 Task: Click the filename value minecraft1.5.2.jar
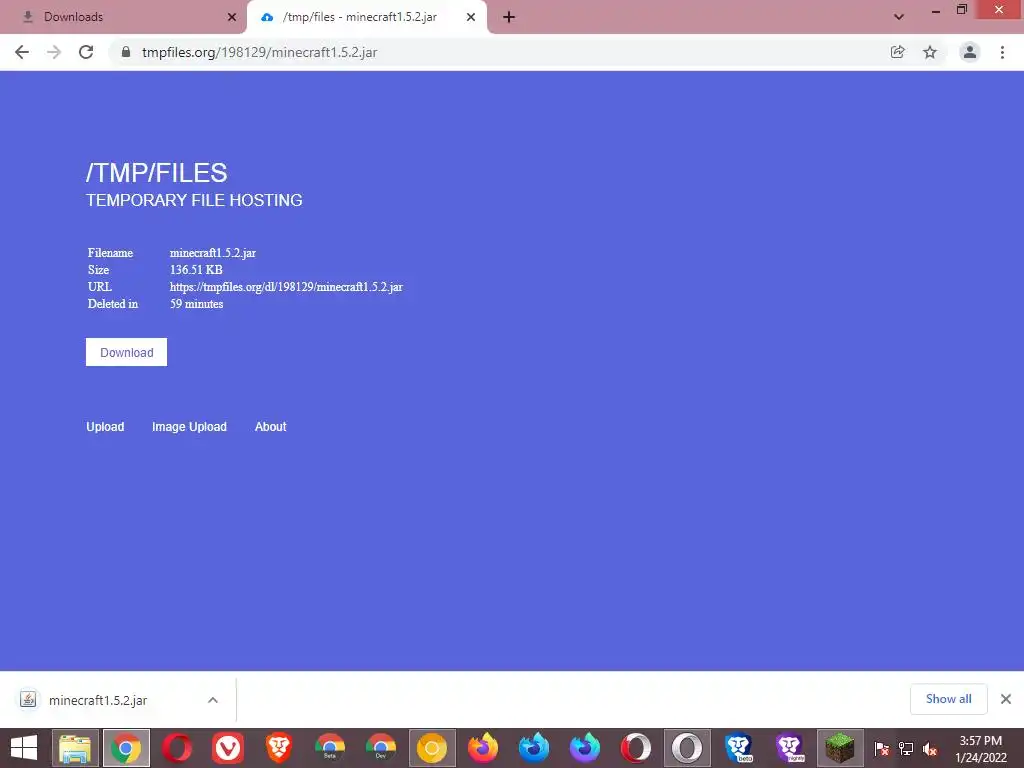pos(213,253)
